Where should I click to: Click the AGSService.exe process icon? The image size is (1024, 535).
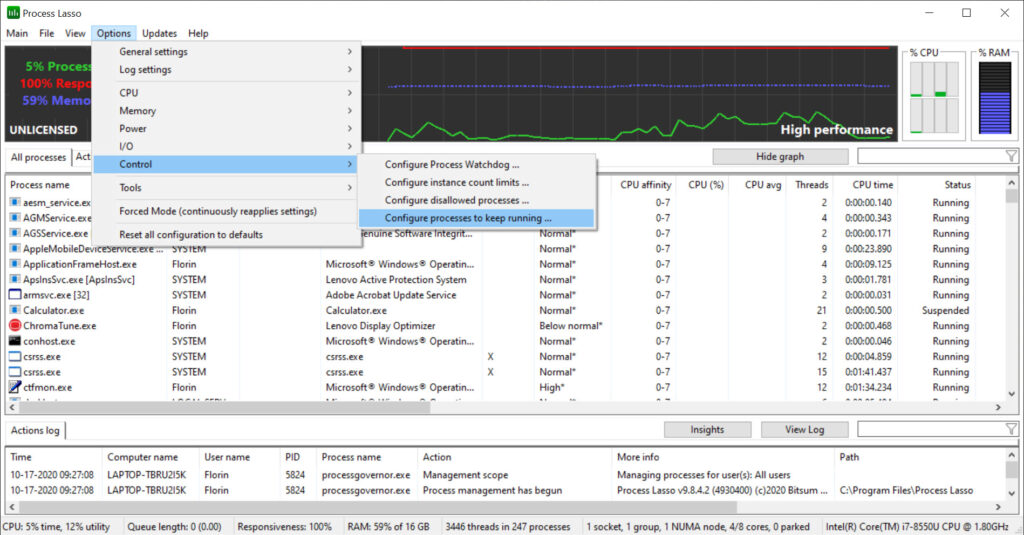click(15, 233)
